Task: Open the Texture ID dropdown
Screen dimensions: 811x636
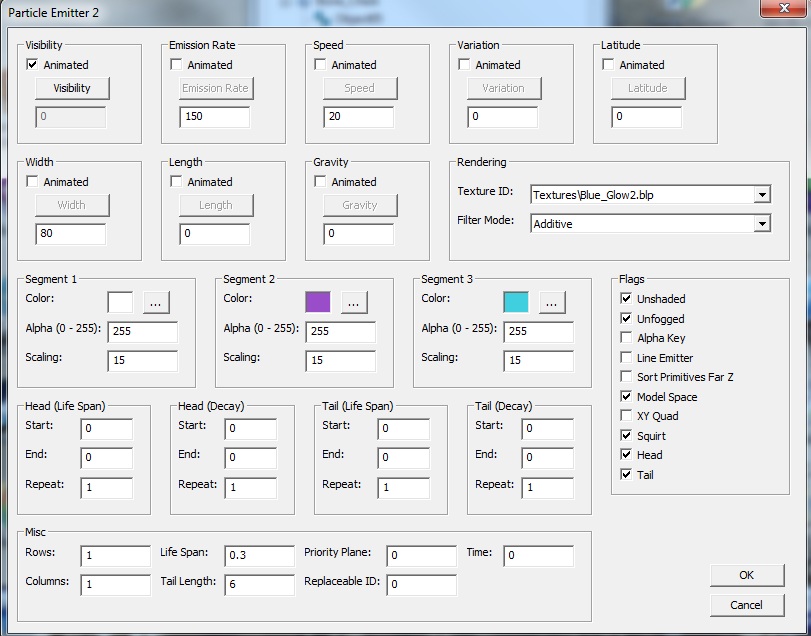Action: pyautogui.click(x=762, y=195)
